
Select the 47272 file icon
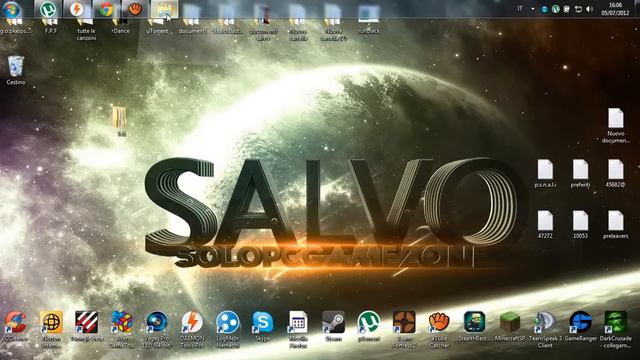(x=545, y=224)
